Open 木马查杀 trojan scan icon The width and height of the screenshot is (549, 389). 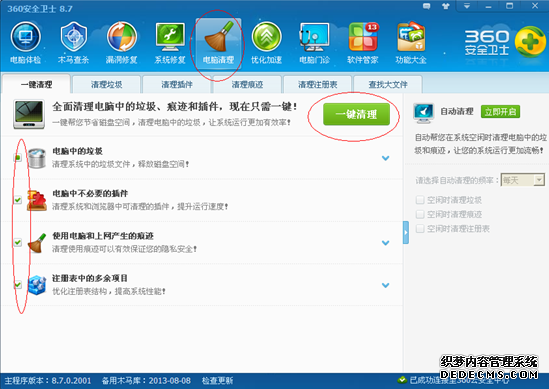74,43
